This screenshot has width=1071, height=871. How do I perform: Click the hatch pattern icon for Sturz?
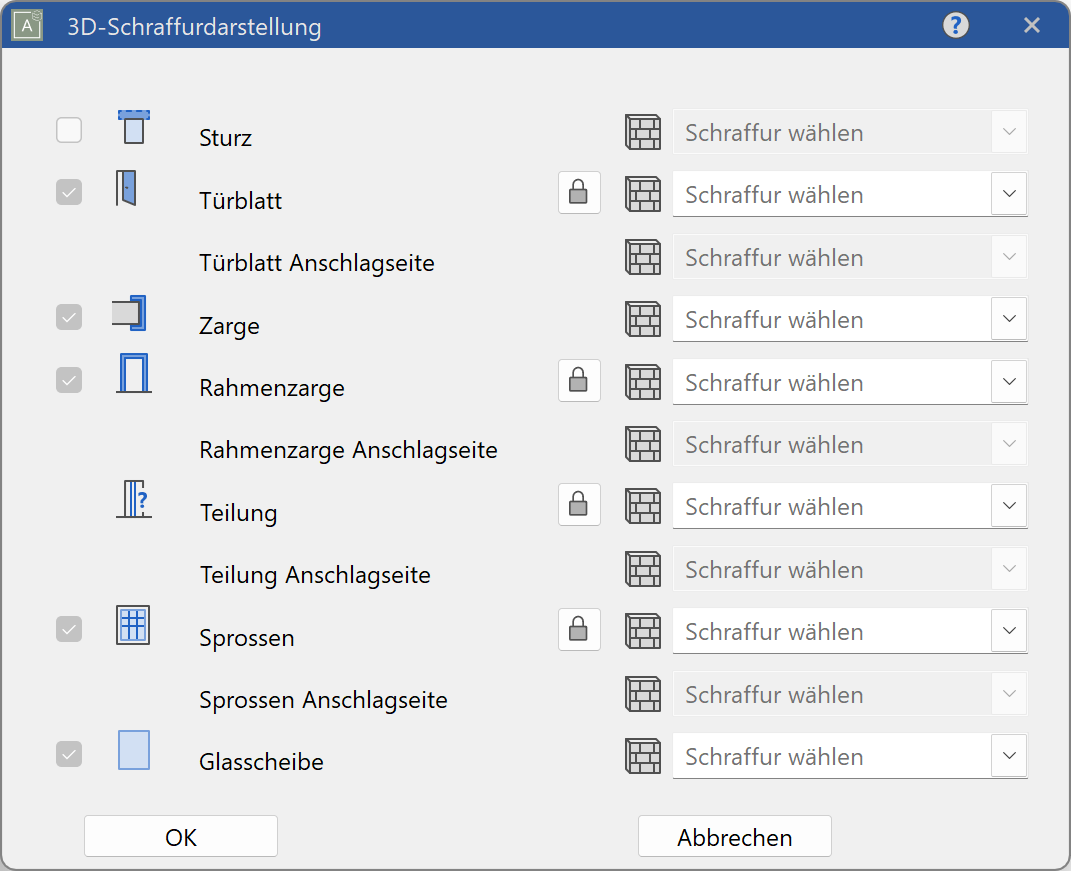[x=643, y=132]
